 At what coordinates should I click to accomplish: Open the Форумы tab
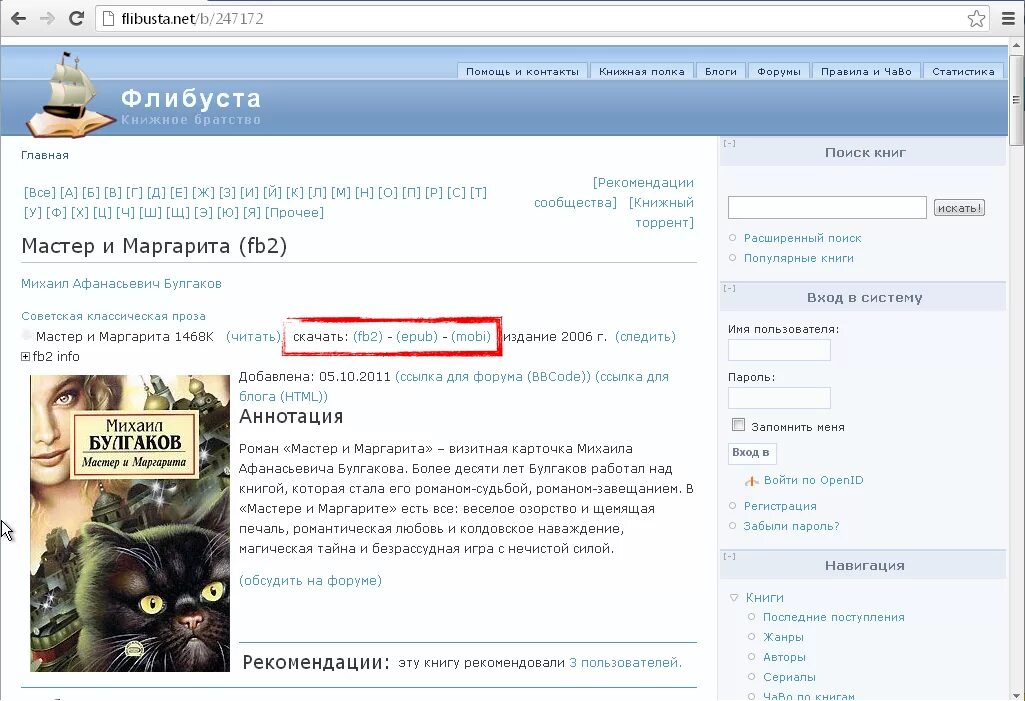click(779, 71)
